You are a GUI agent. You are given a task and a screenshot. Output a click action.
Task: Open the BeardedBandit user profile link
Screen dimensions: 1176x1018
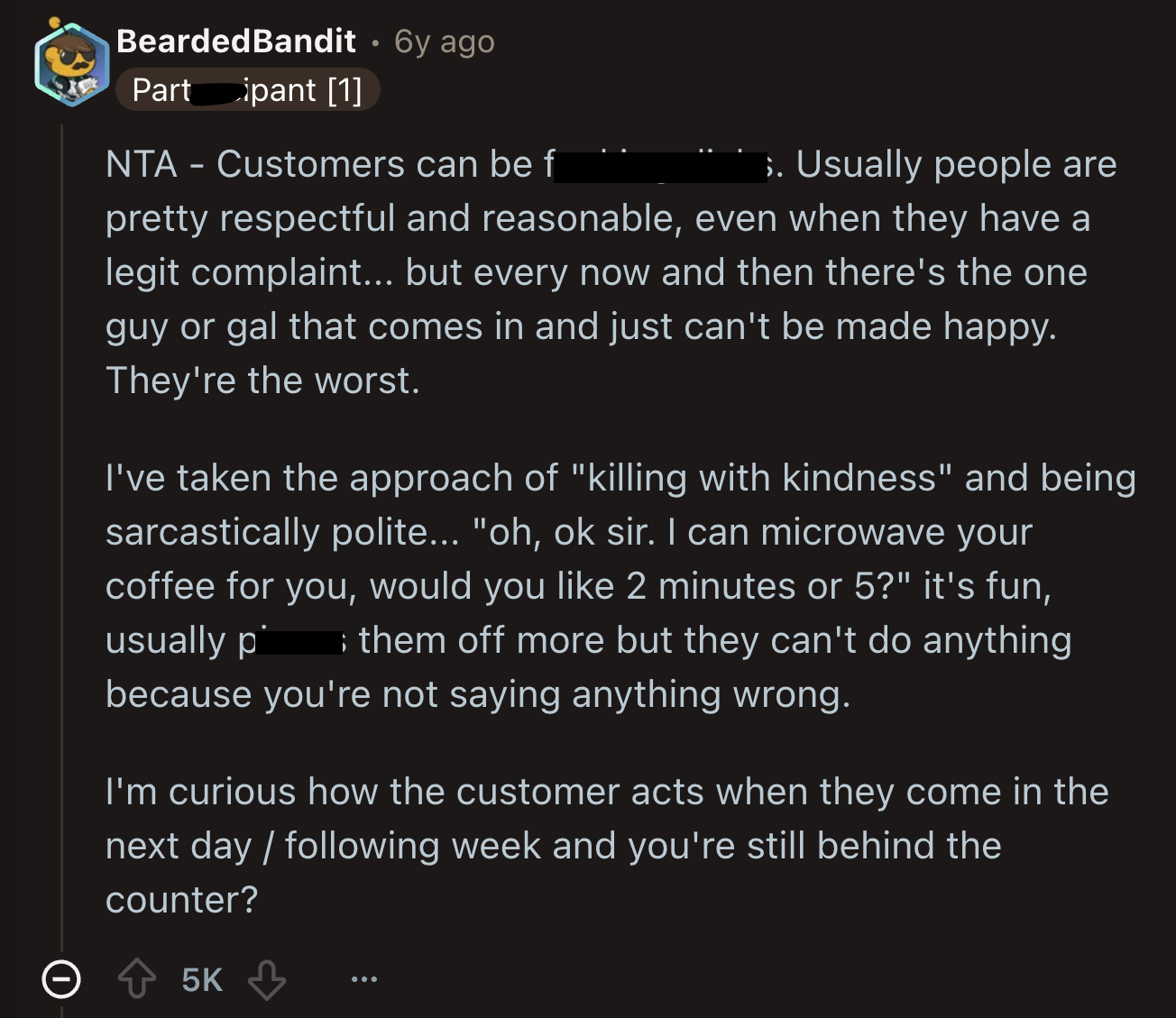[x=236, y=41]
